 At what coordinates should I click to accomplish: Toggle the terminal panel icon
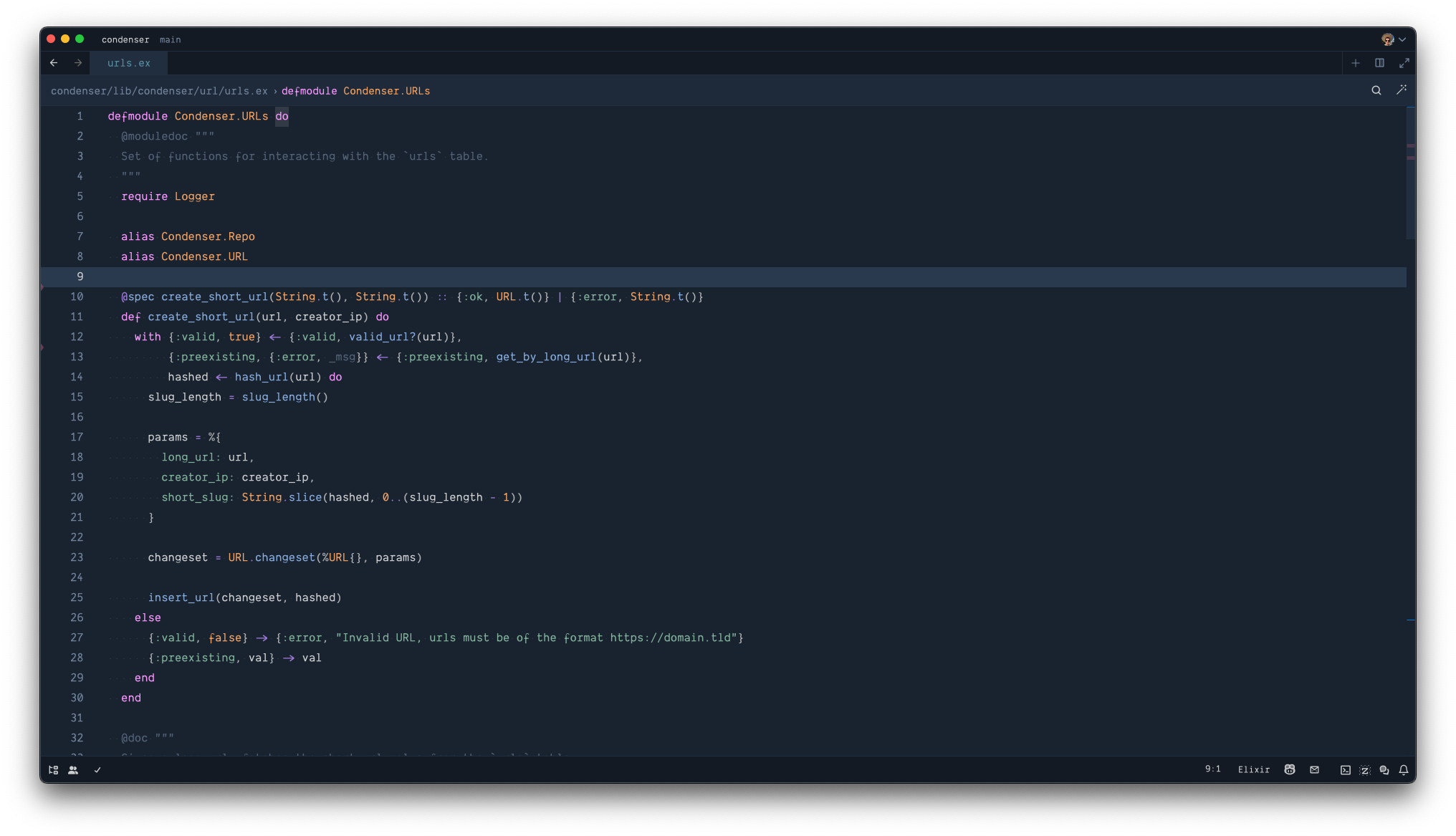click(x=1345, y=770)
